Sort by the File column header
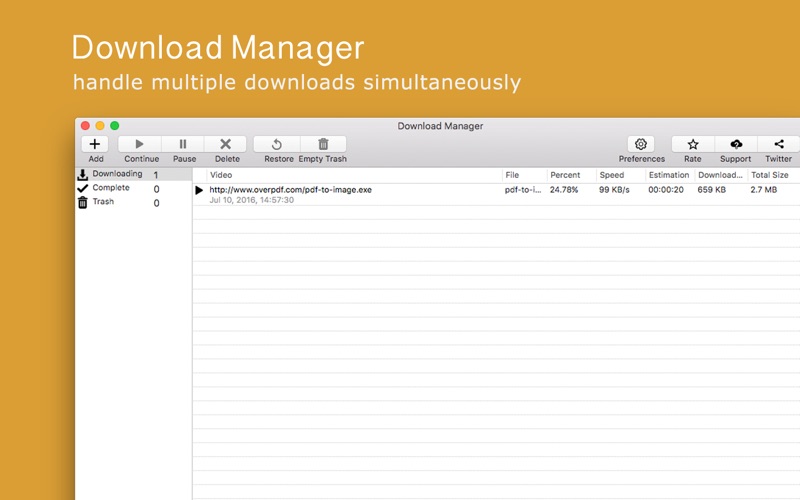Image resolution: width=800 pixels, height=500 pixels. [512, 175]
